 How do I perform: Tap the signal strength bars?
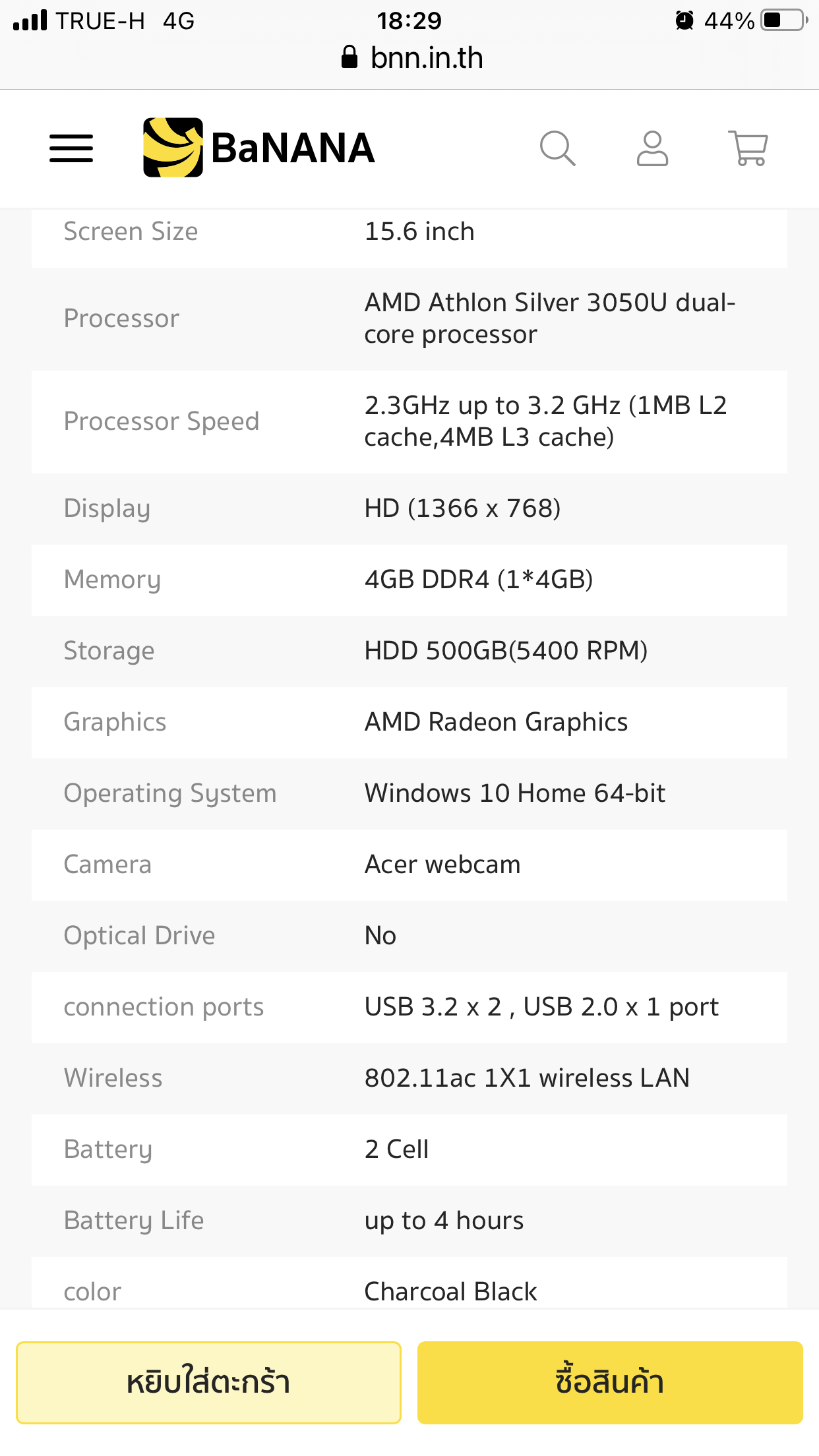30,20
